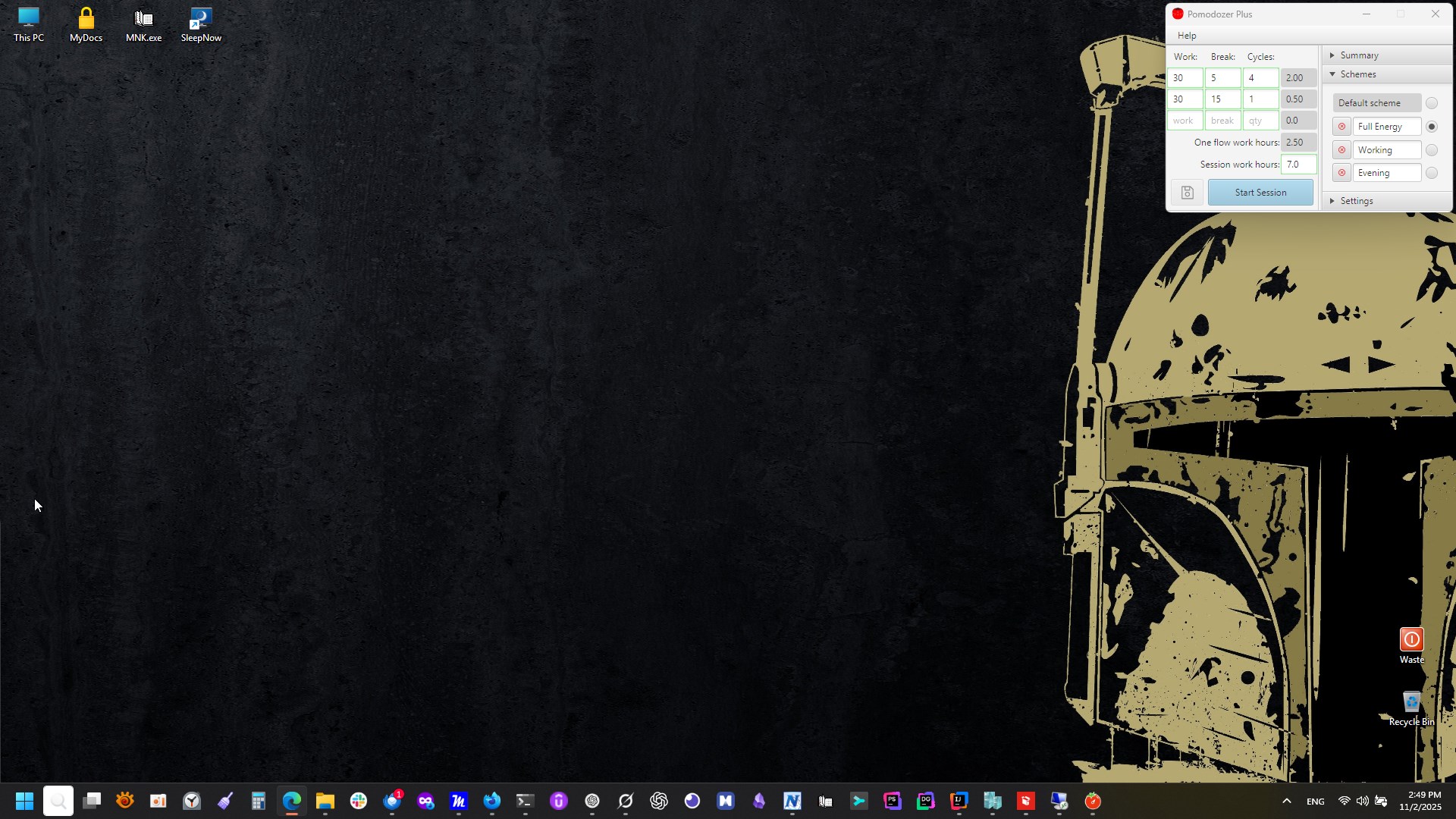Open the Waste desktop shortcut icon

[x=1411, y=640]
